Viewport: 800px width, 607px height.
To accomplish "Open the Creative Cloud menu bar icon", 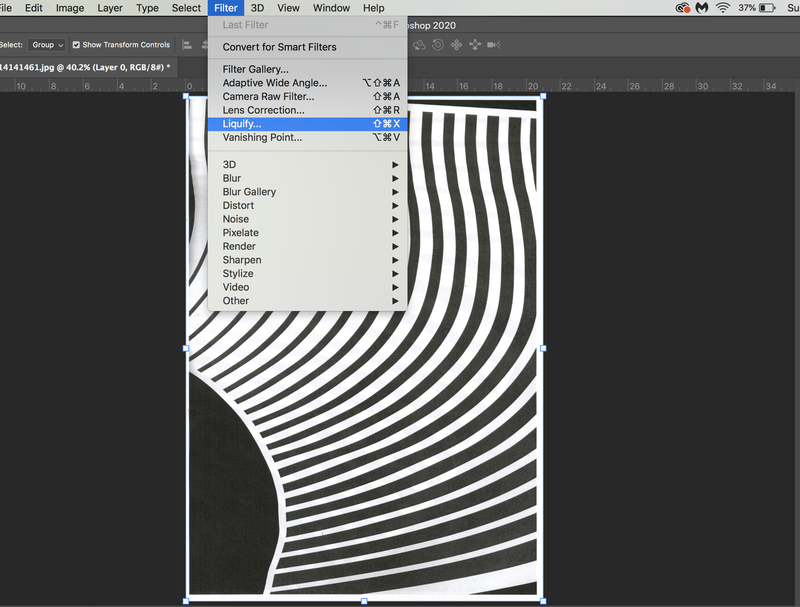I will tap(683, 8).
